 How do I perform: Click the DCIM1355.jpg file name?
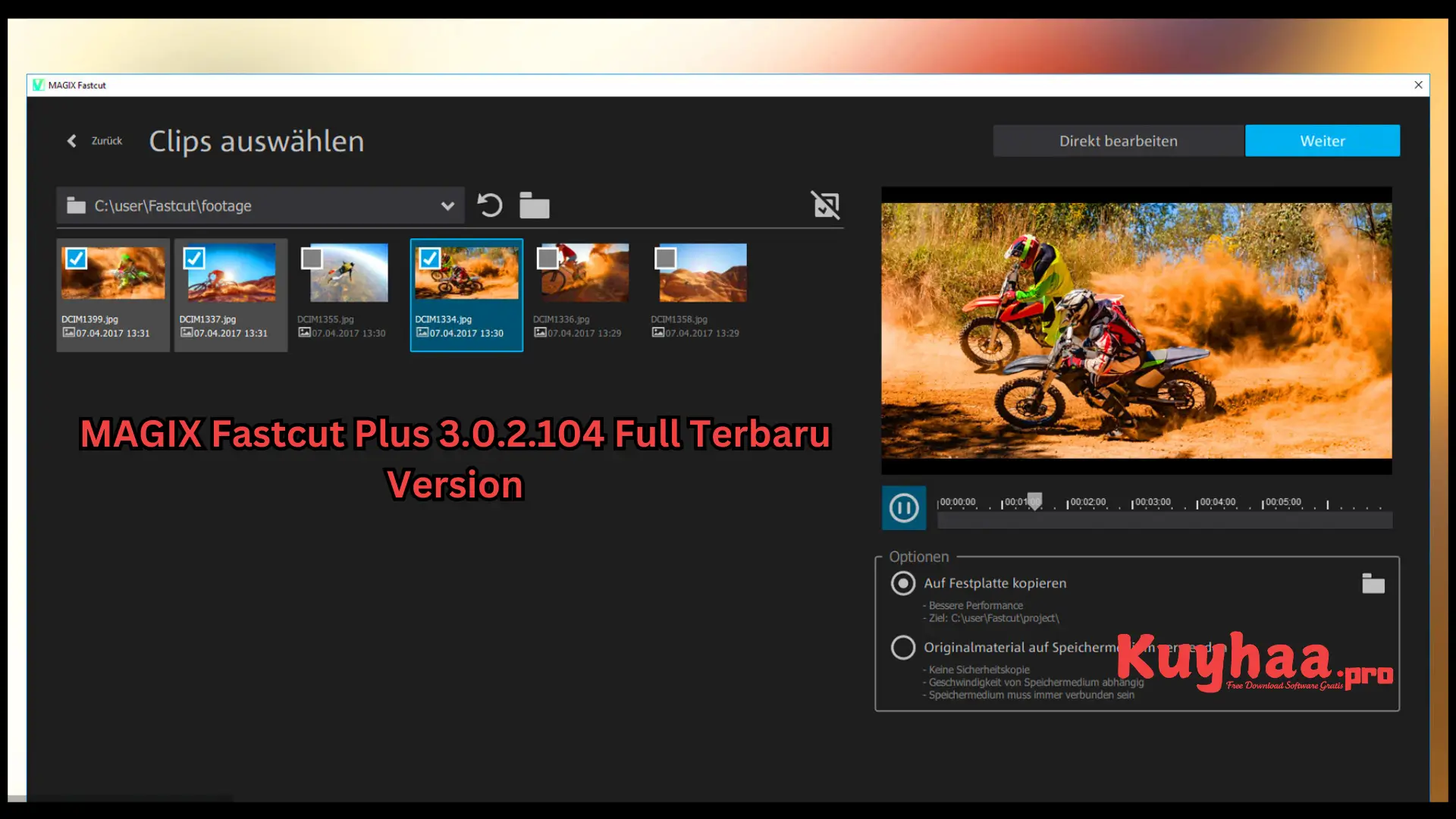point(325,319)
